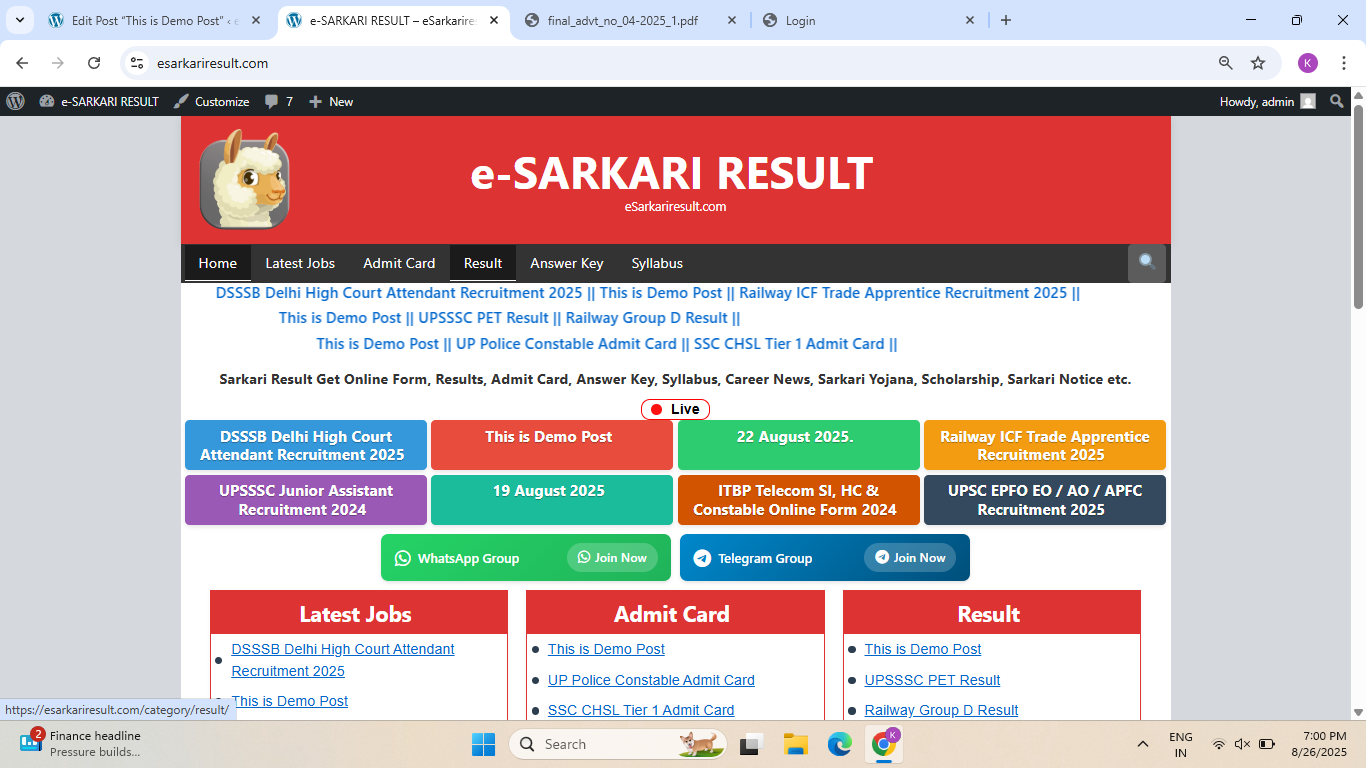Open the Latest Jobs navigation item

(300, 263)
